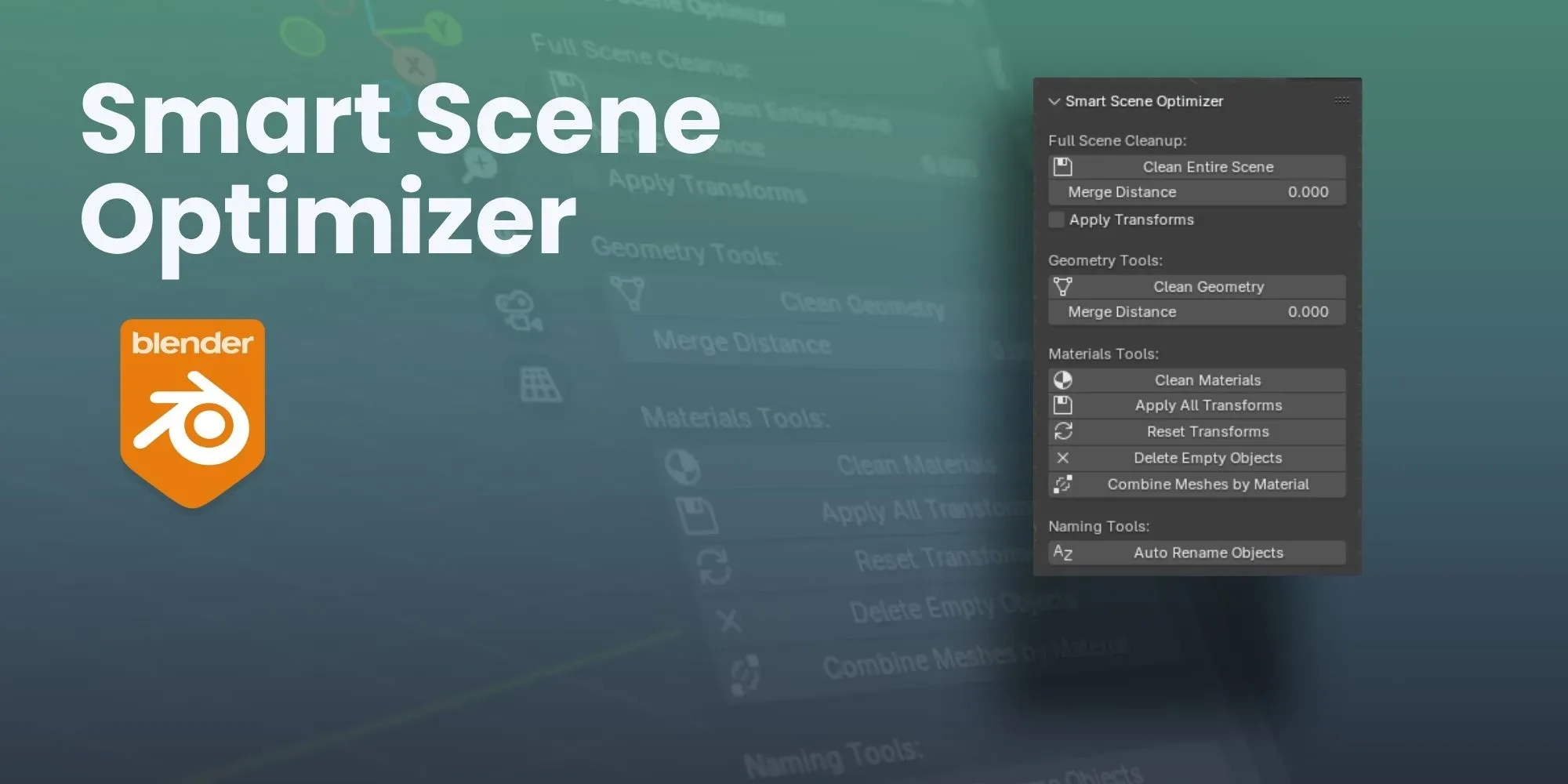Click the Merge Distance slider under Full Scene Cleanup
Viewport: 1568px width, 784px height.
point(1197,192)
